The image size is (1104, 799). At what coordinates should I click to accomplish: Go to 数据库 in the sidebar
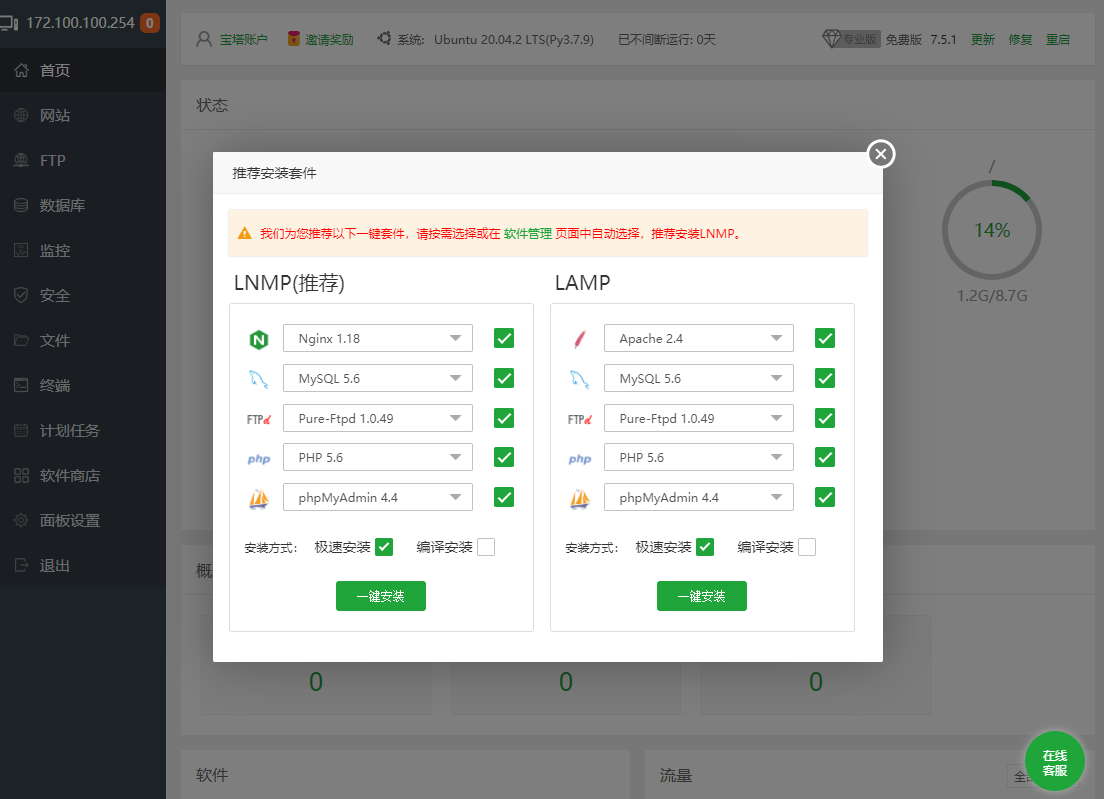point(62,205)
